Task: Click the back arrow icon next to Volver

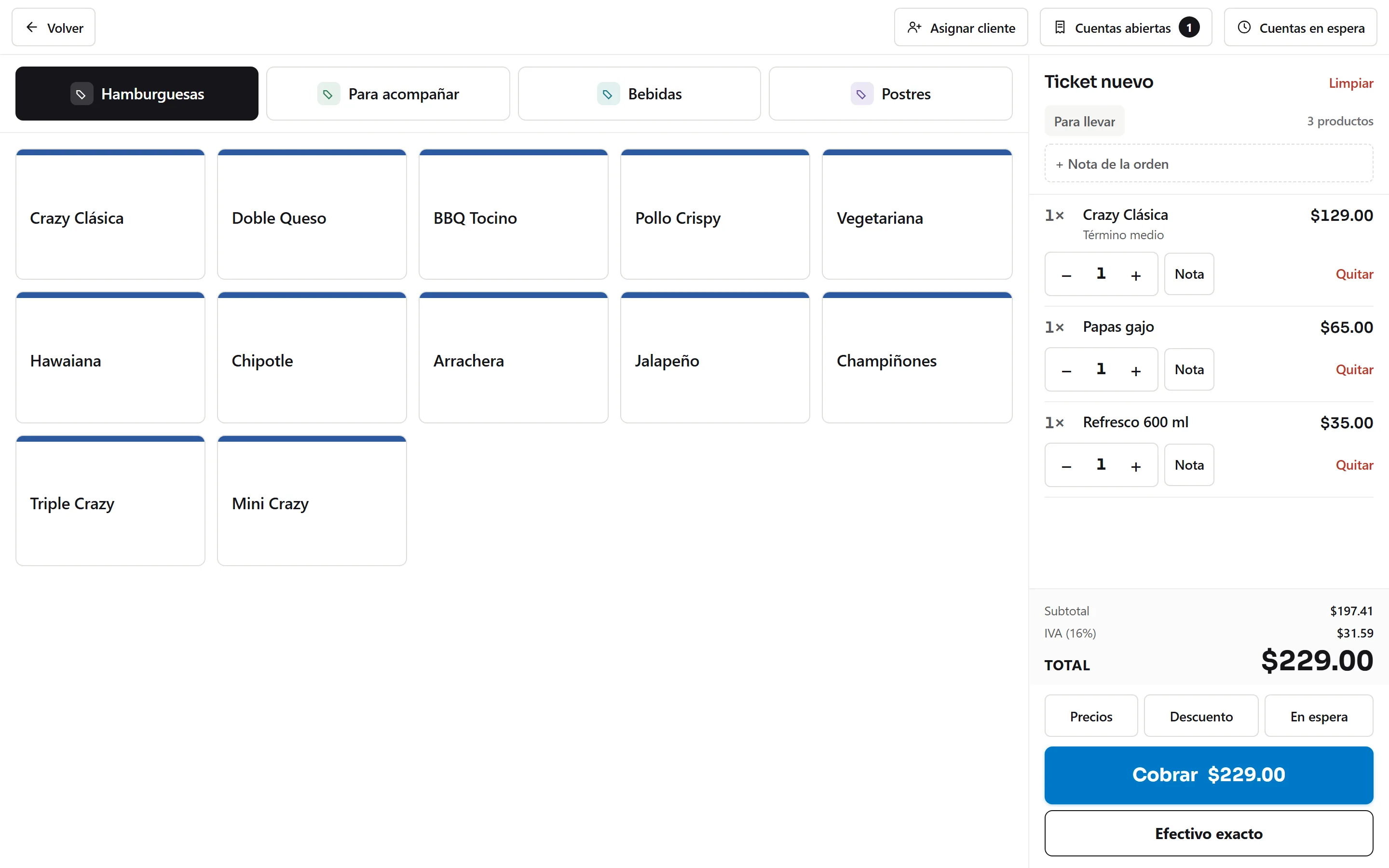Action: point(31,27)
